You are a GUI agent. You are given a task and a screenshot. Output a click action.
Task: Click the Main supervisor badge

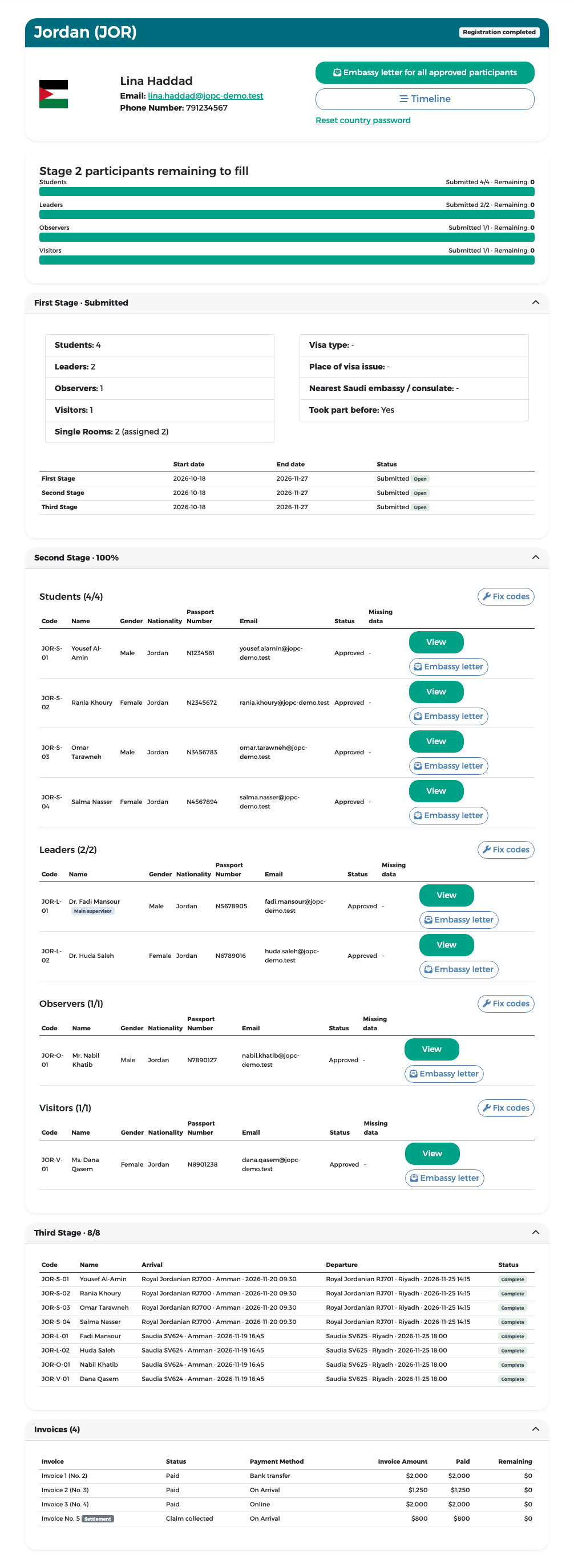click(92, 911)
